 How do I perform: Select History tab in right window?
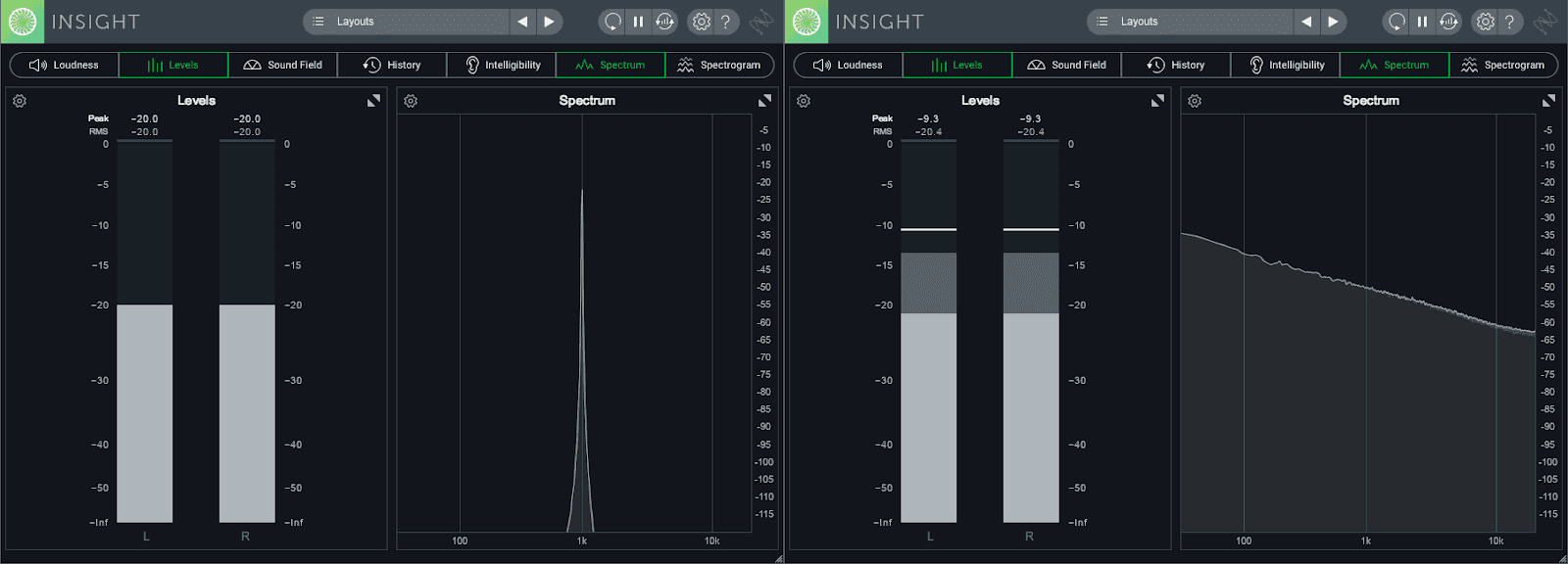pyautogui.click(x=1176, y=65)
